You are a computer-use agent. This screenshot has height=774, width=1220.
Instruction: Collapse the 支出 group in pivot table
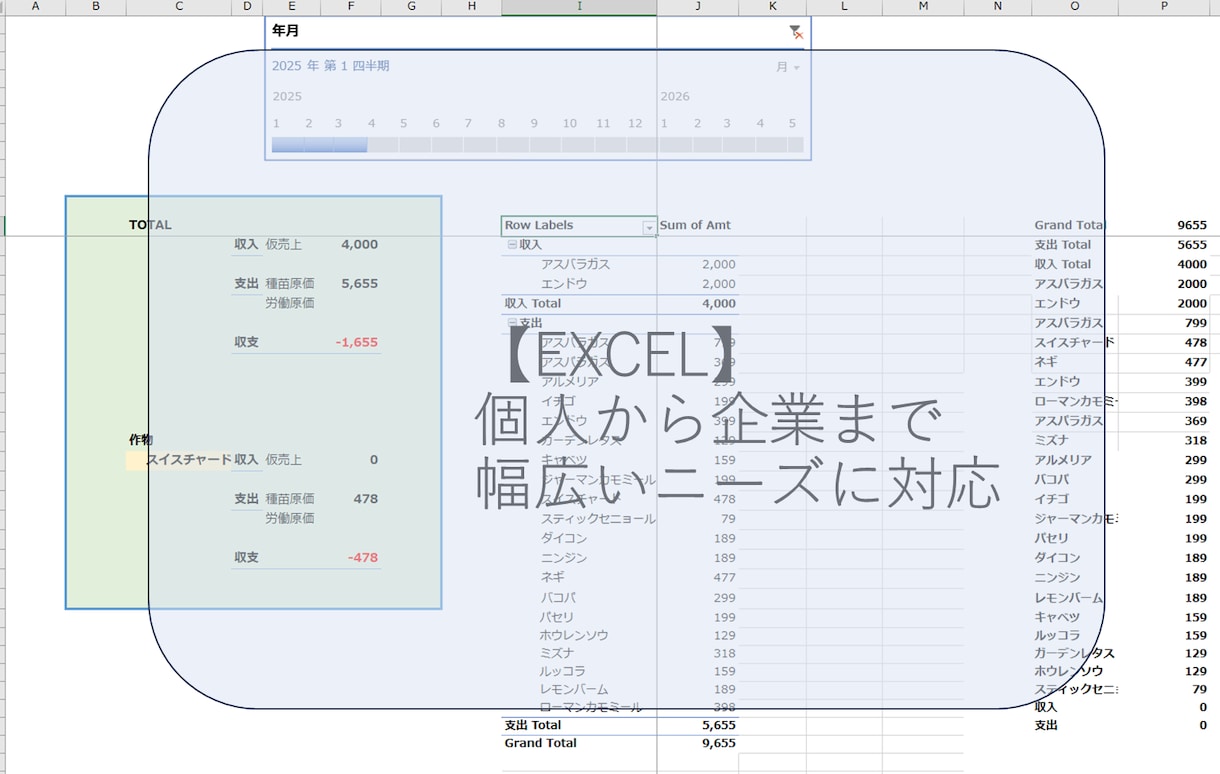coord(512,323)
